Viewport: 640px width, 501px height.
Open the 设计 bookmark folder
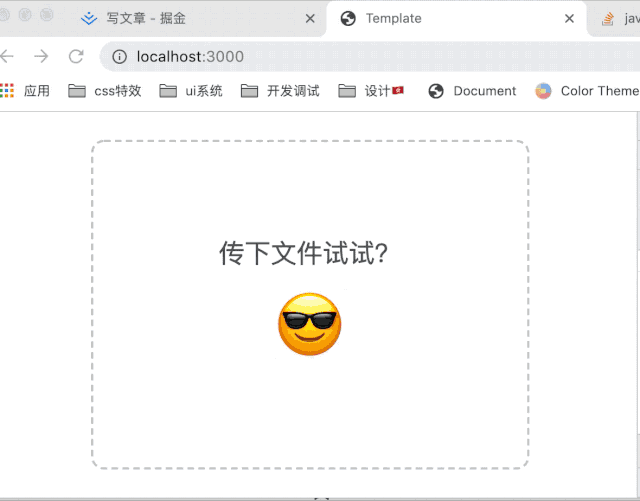(371, 91)
